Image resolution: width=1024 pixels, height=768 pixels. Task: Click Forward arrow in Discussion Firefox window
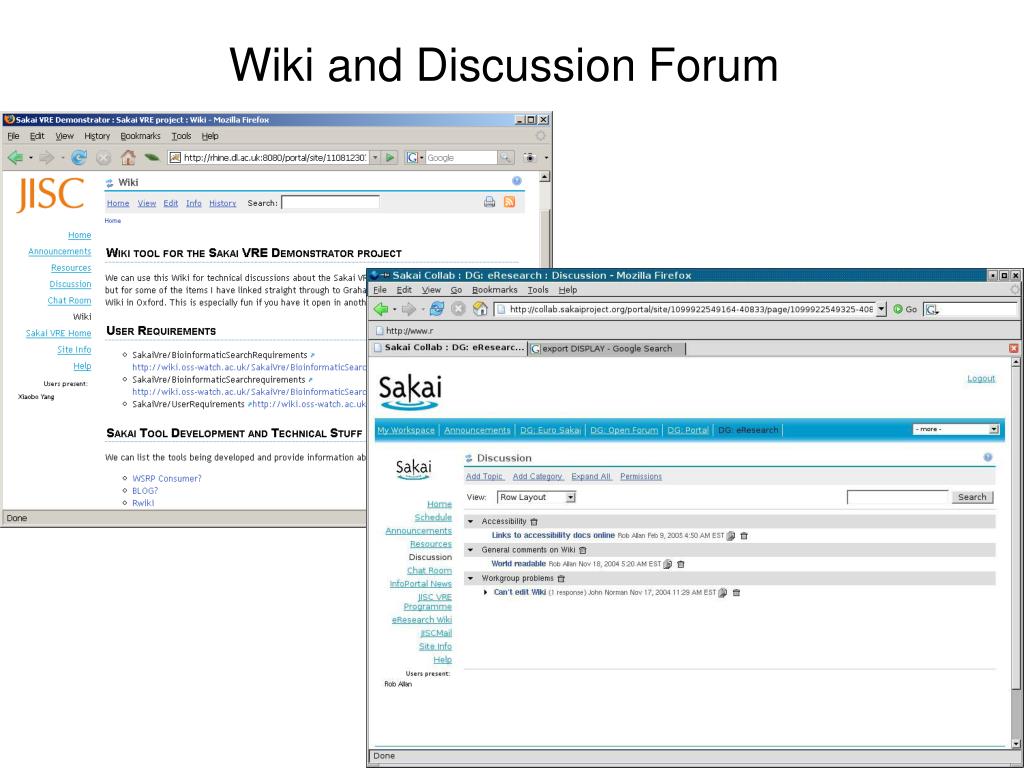point(409,309)
